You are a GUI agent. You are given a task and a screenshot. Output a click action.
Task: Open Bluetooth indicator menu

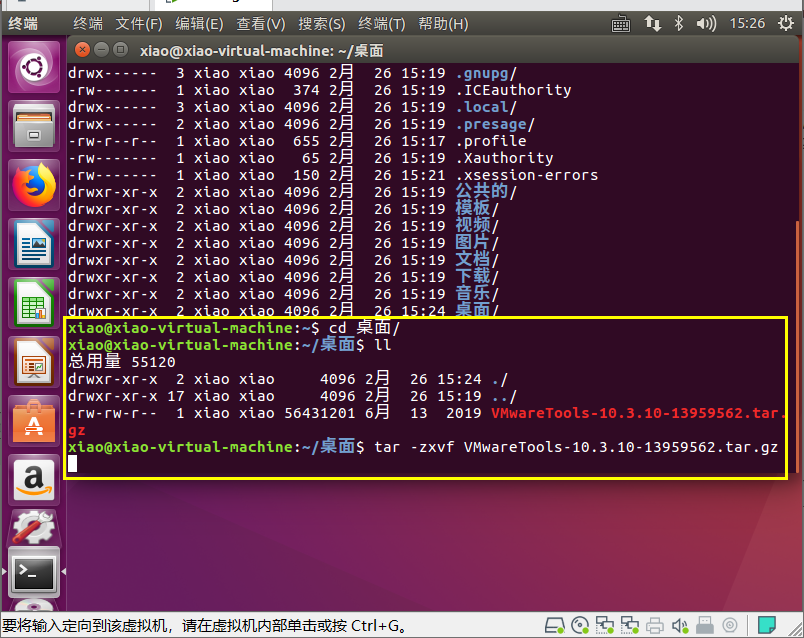coord(679,24)
